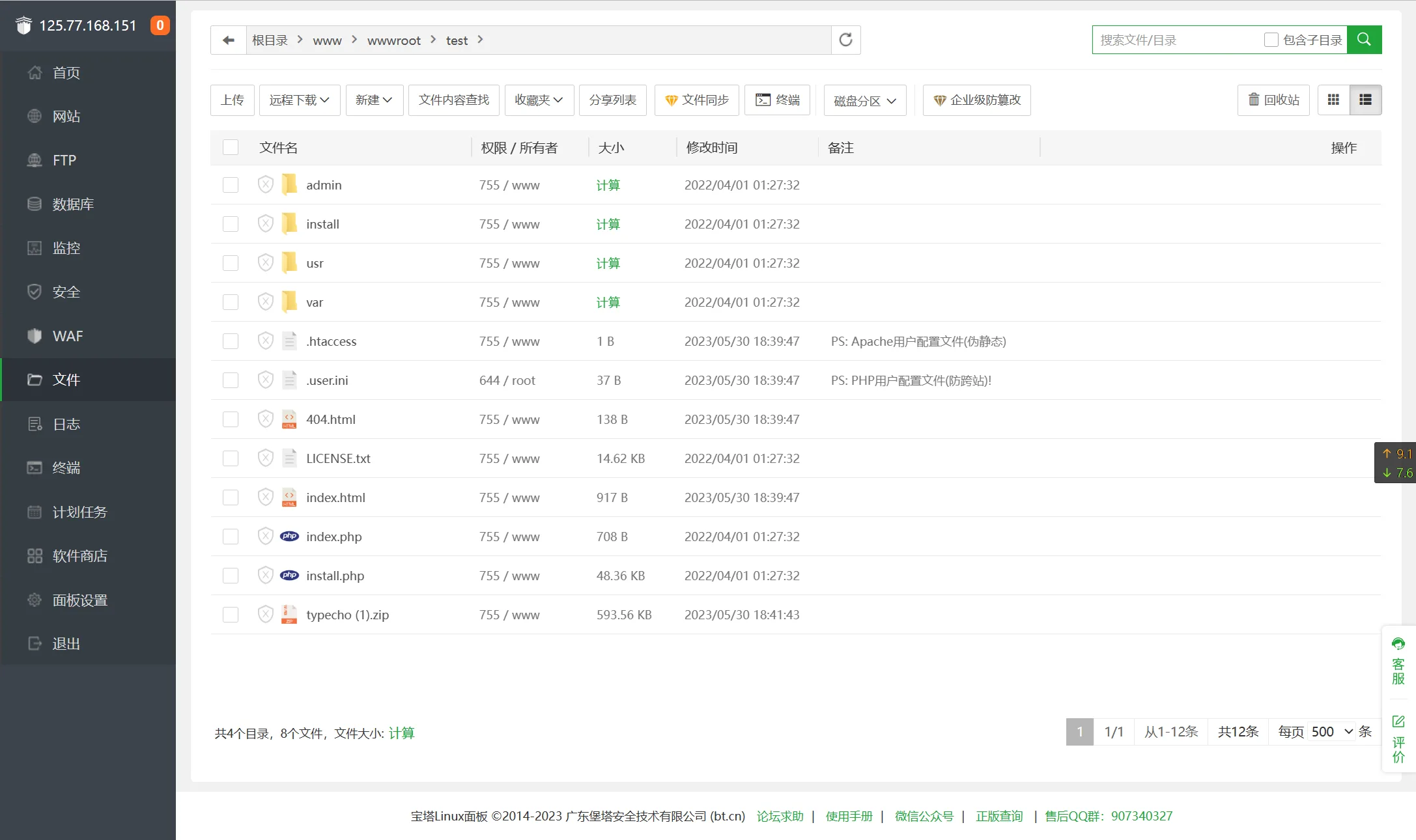Open the 分享列表 share list
The image size is (1416, 840).
pyautogui.click(x=613, y=100)
